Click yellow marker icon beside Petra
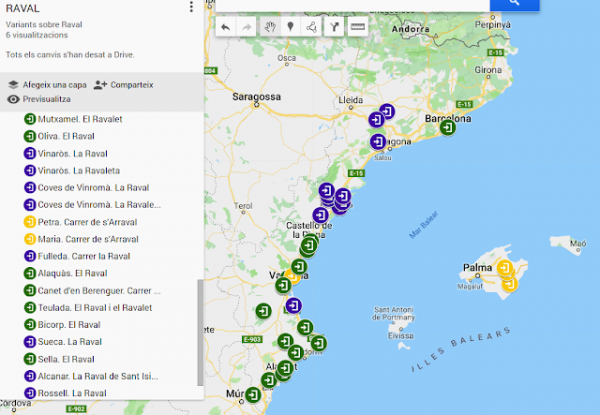Viewport: 600px width, 415px height. point(30,222)
